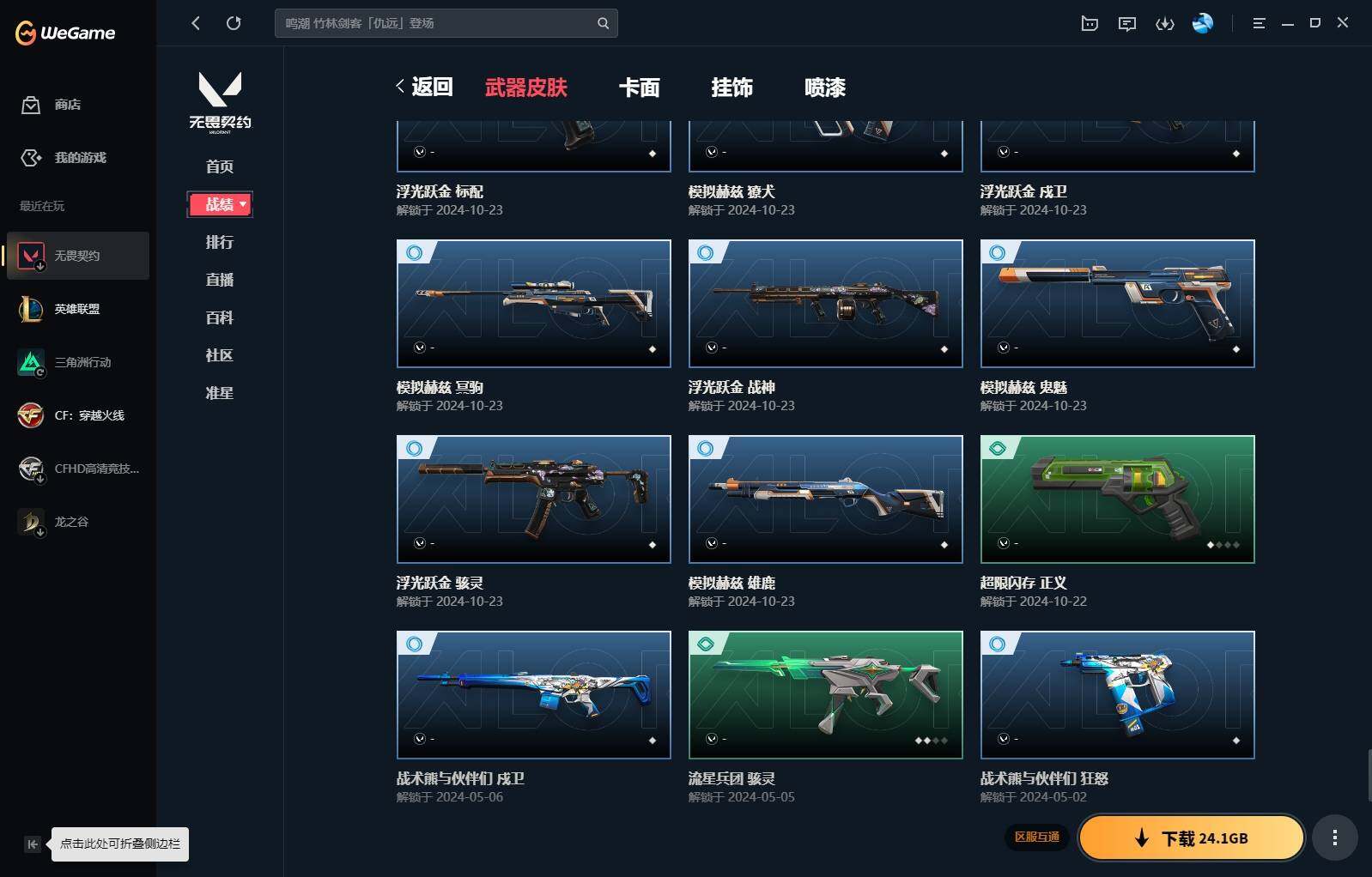
Task: Open the messages chat icon in the top bar
Action: click(x=1127, y=24)
